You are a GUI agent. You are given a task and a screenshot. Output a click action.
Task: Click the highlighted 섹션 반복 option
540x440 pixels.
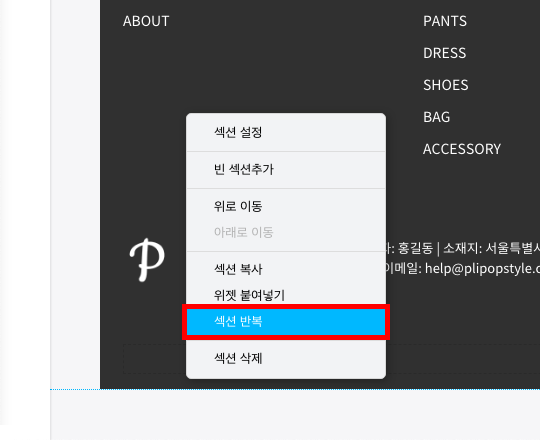[286, 322]
